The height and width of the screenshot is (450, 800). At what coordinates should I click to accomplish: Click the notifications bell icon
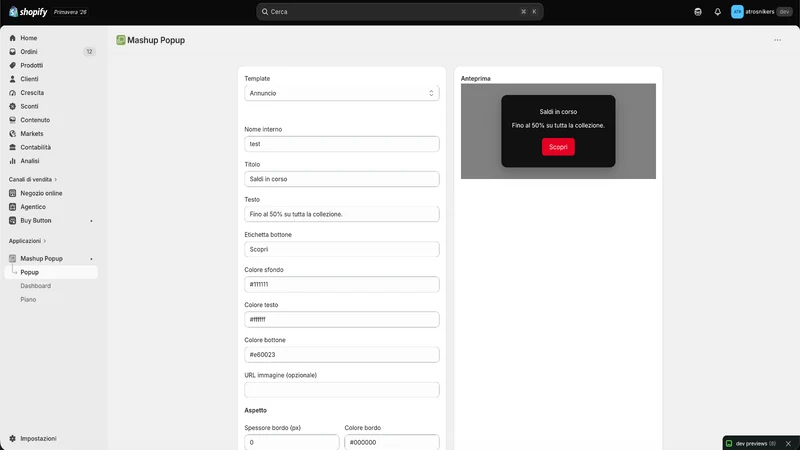717,12
